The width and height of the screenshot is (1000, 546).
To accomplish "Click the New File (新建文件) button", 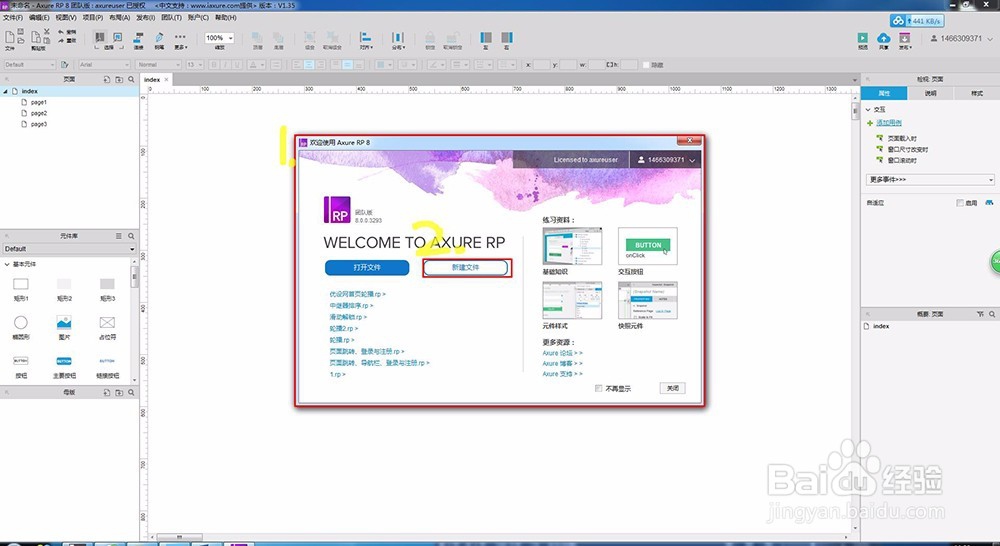I will tap(466, 268).
